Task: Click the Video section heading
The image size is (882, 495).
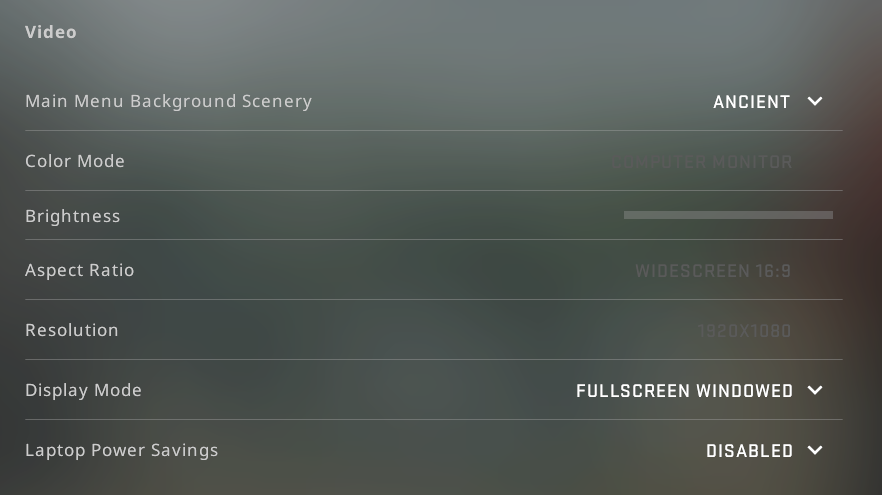Action: point(51,32)
